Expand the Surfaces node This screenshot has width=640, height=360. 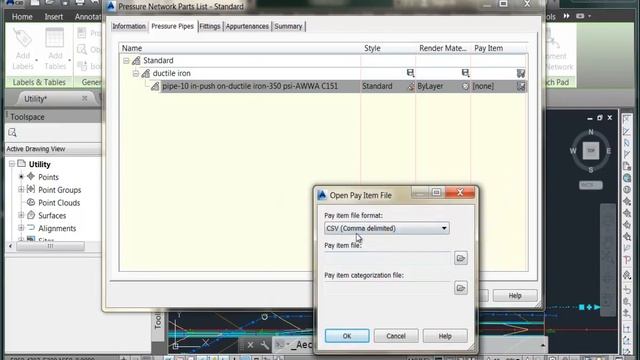(21, 215)
